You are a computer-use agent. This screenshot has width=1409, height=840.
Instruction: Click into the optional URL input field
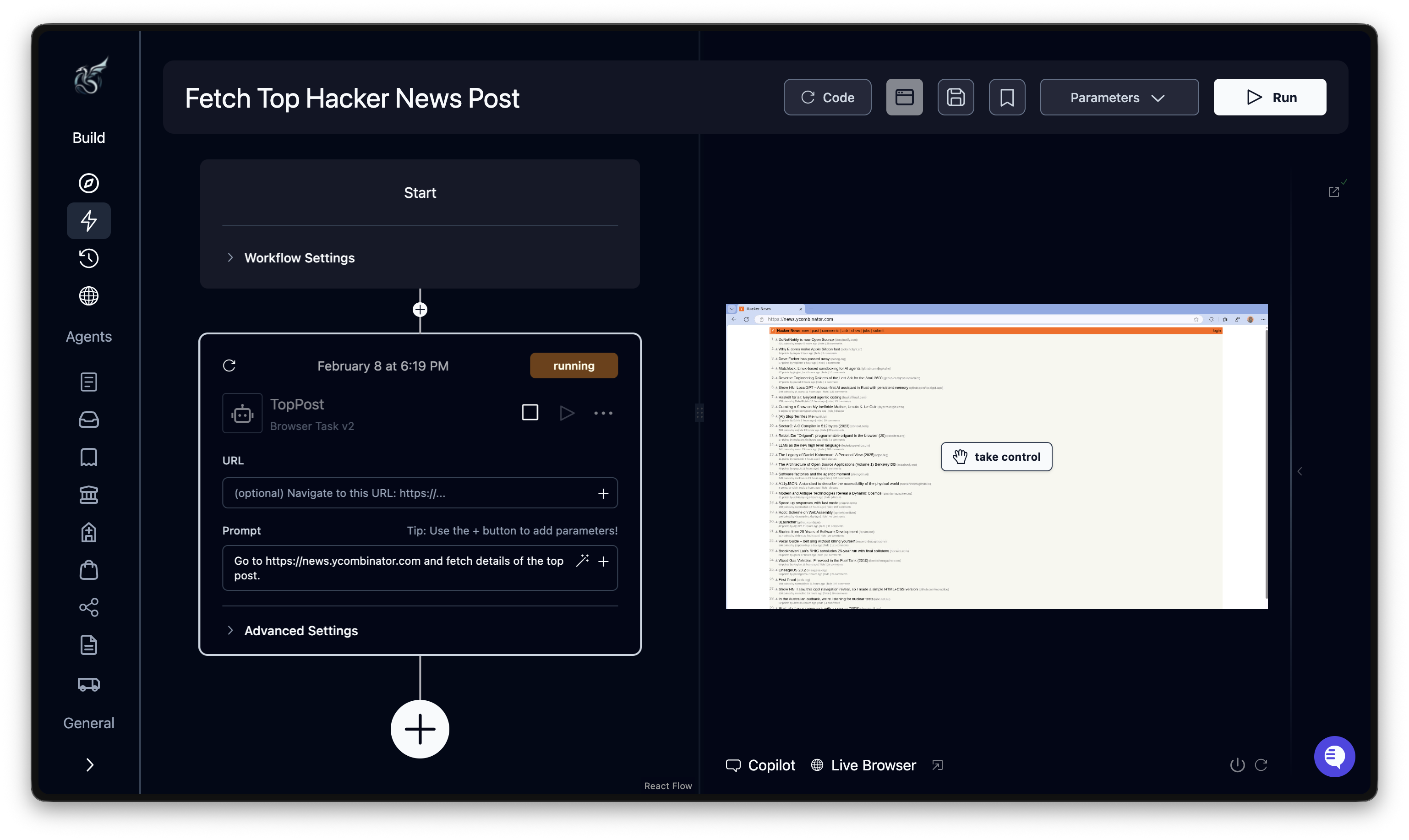click(408, 493)
